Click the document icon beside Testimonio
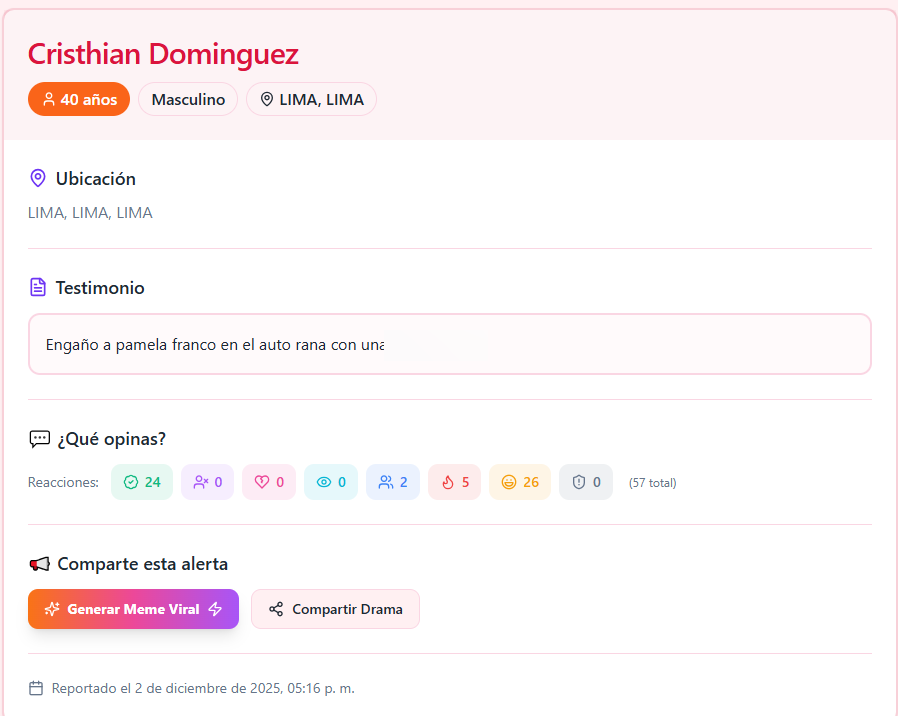Viewport: 898px width, 716px height. click(x=38, y=288)
